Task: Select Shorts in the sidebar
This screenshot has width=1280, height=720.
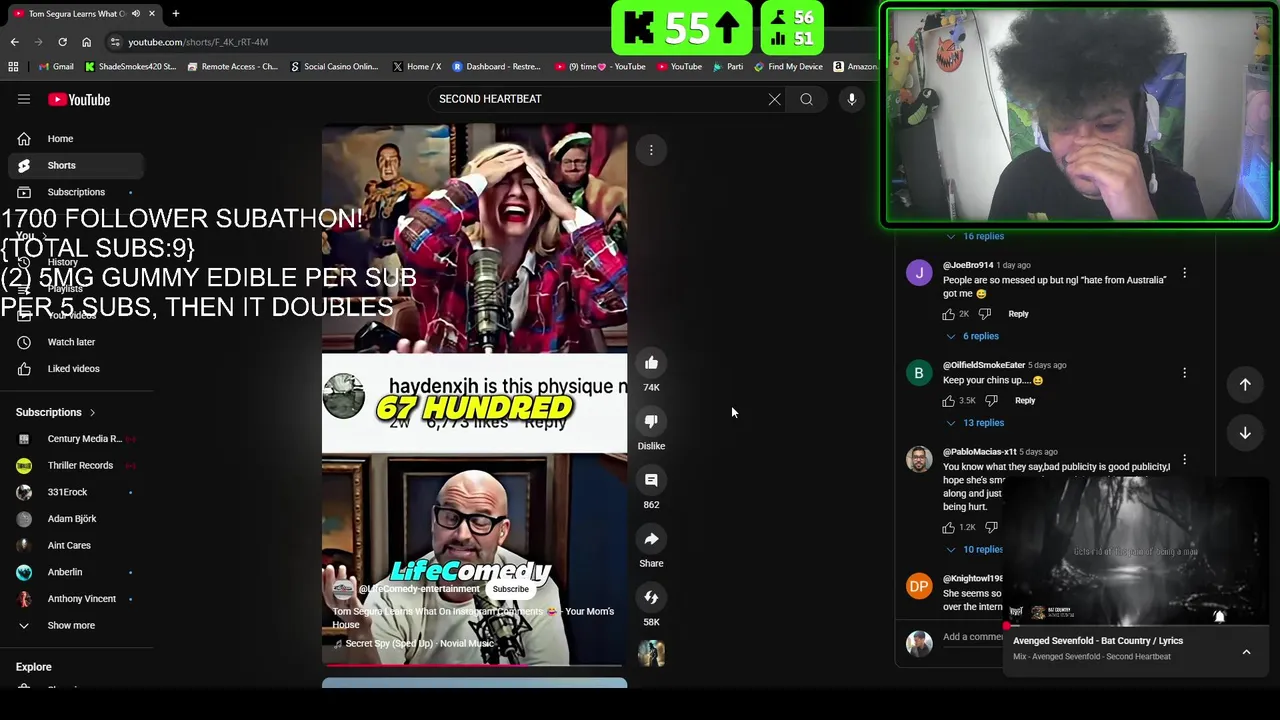Action: 77,165
